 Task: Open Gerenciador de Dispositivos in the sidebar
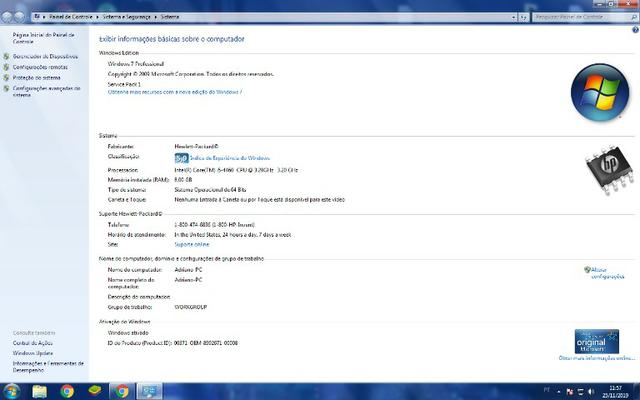[x=45, y=56]
